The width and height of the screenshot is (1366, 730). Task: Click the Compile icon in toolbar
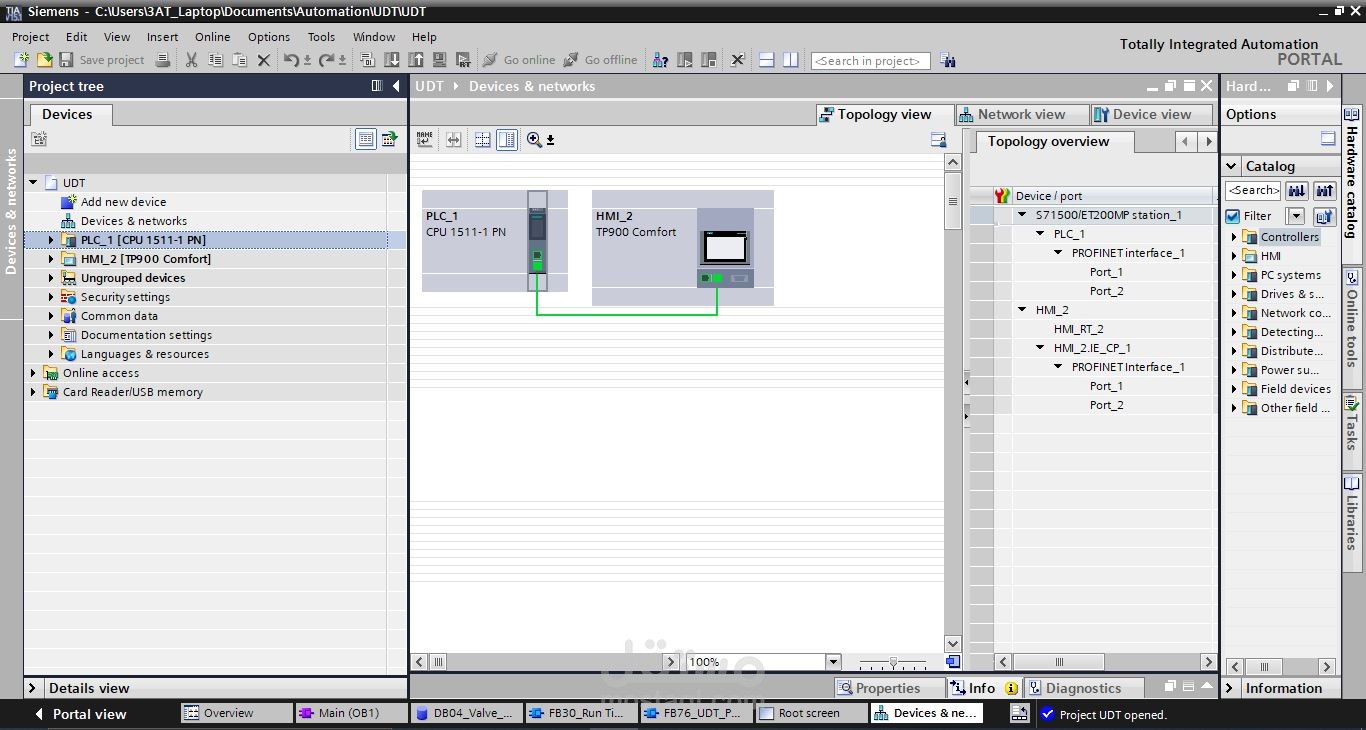click(367, 60)
